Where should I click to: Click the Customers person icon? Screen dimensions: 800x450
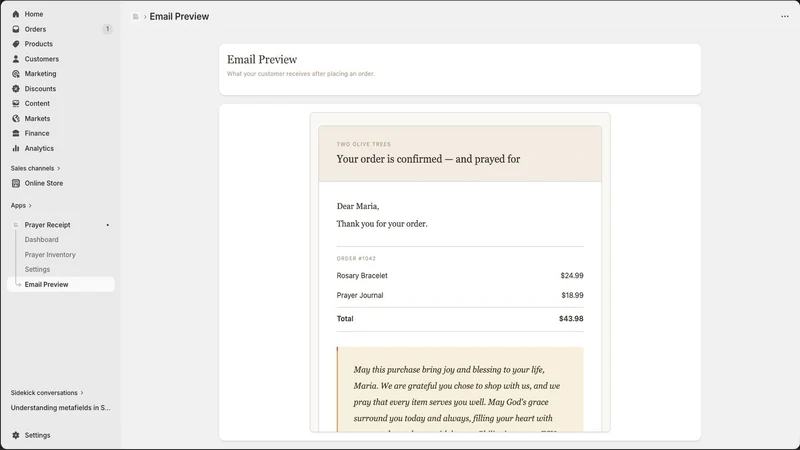(16, 59)
